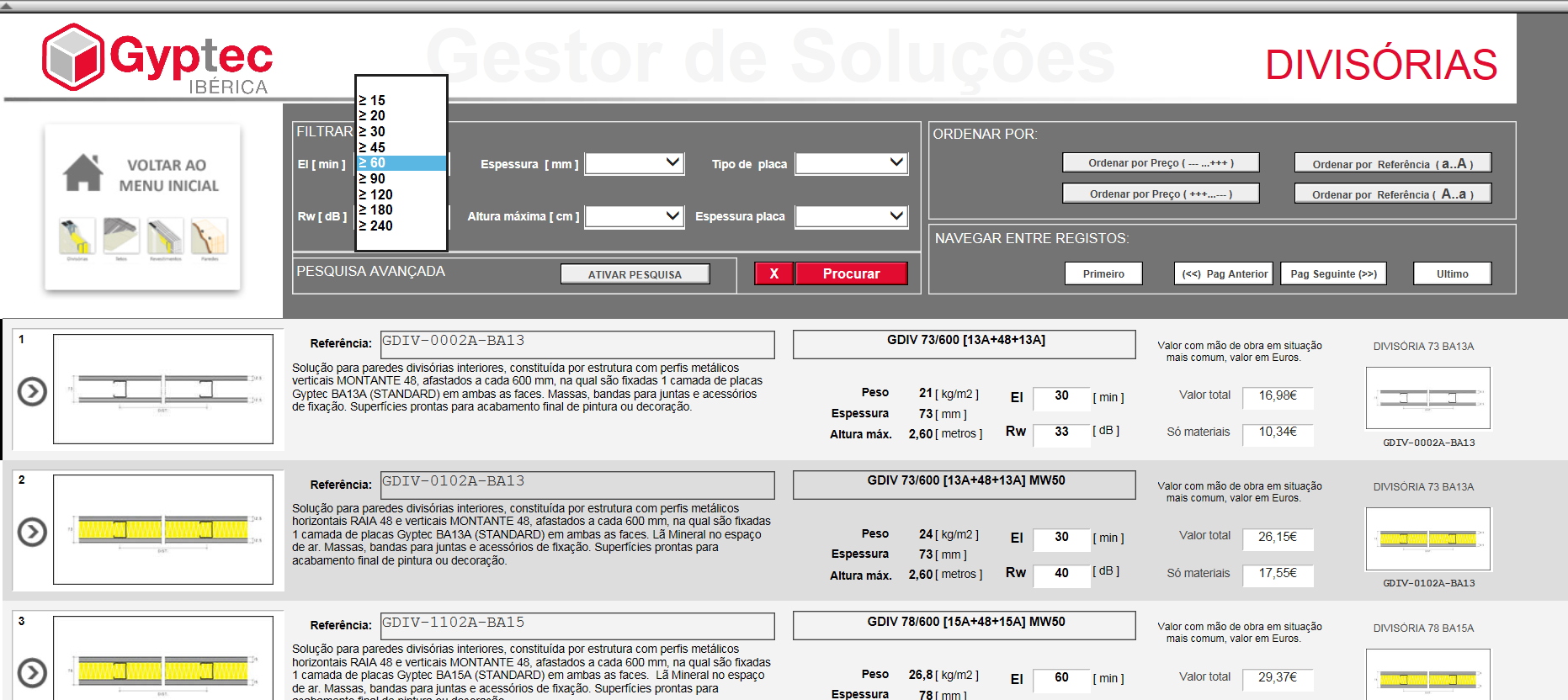
Task: Click the PESQUISA AVANÇADA label
Action: pyautogui.click(x=370, y=272)
